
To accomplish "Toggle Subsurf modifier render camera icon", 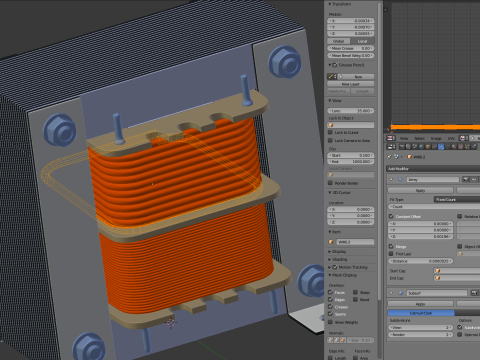I will click(x=474, y=293).
